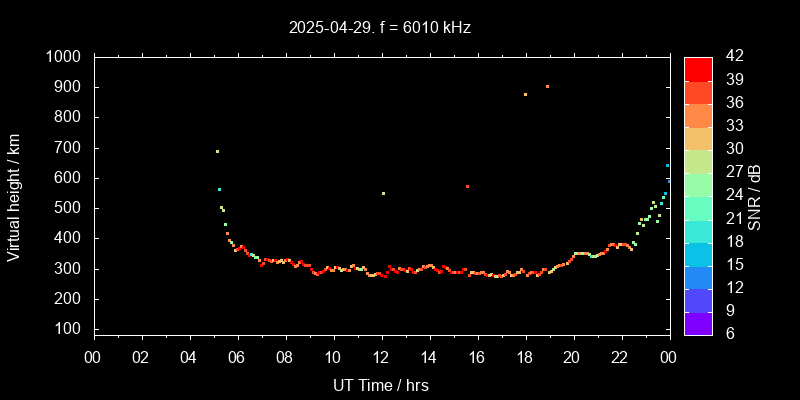The image size is (800, 400).
Task: Select the turquoise colorbar segment between 18 and 21
Action: point(698,229)
